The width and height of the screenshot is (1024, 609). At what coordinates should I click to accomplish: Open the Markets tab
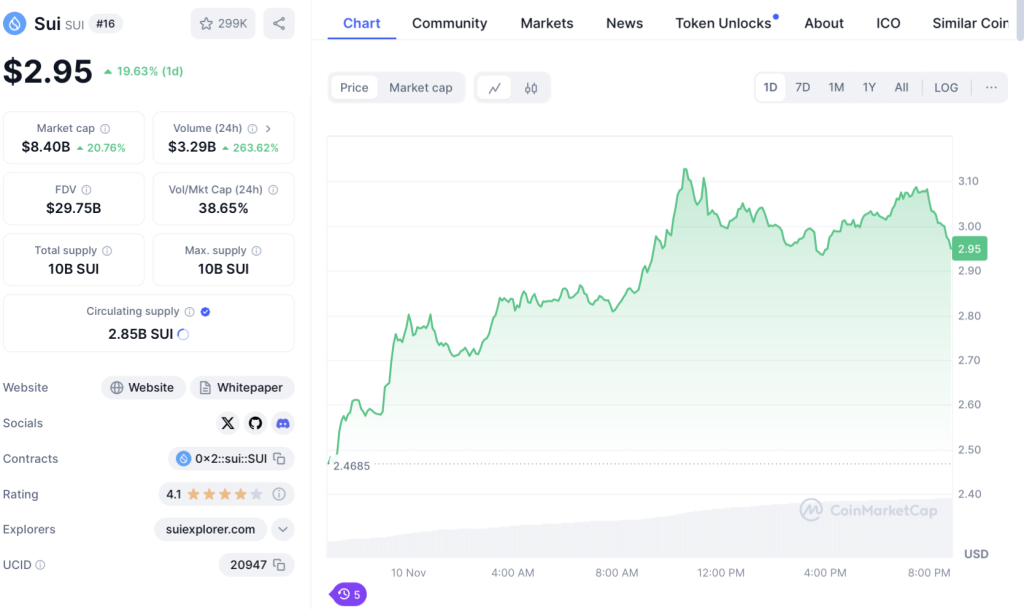(x=547, y=23)
